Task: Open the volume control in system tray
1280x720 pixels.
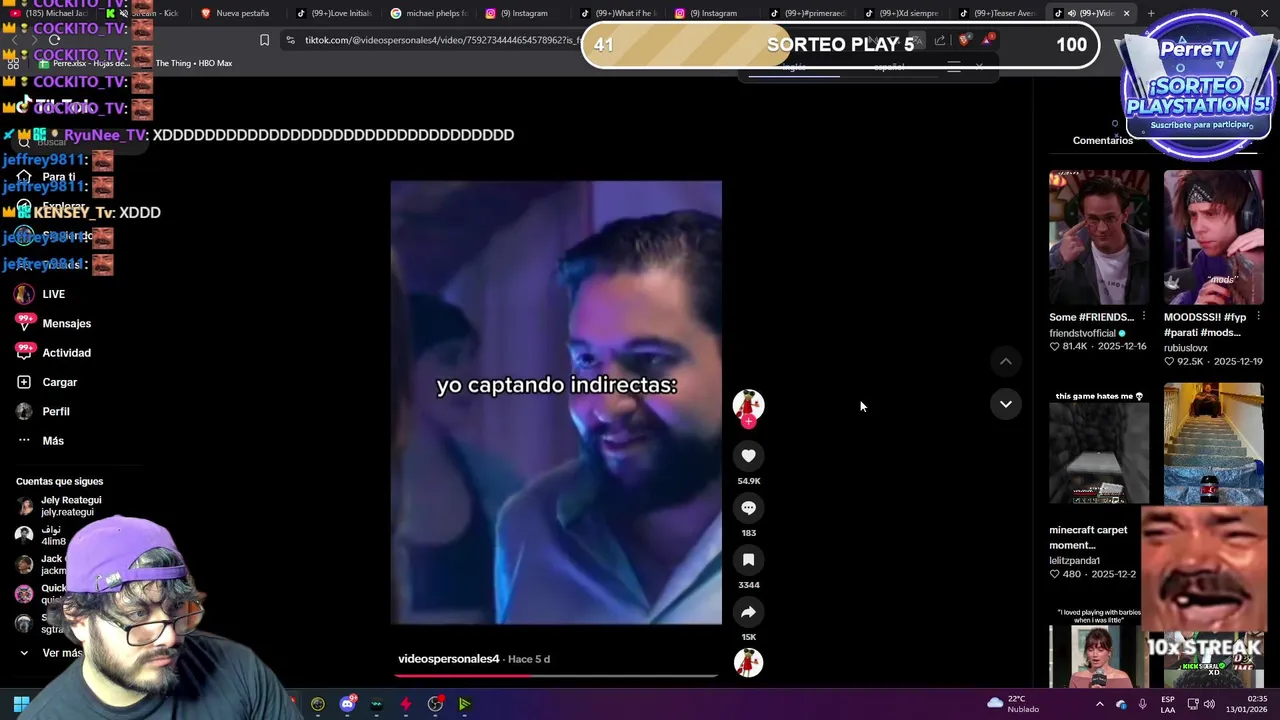Action: (x=1209, y=704)
